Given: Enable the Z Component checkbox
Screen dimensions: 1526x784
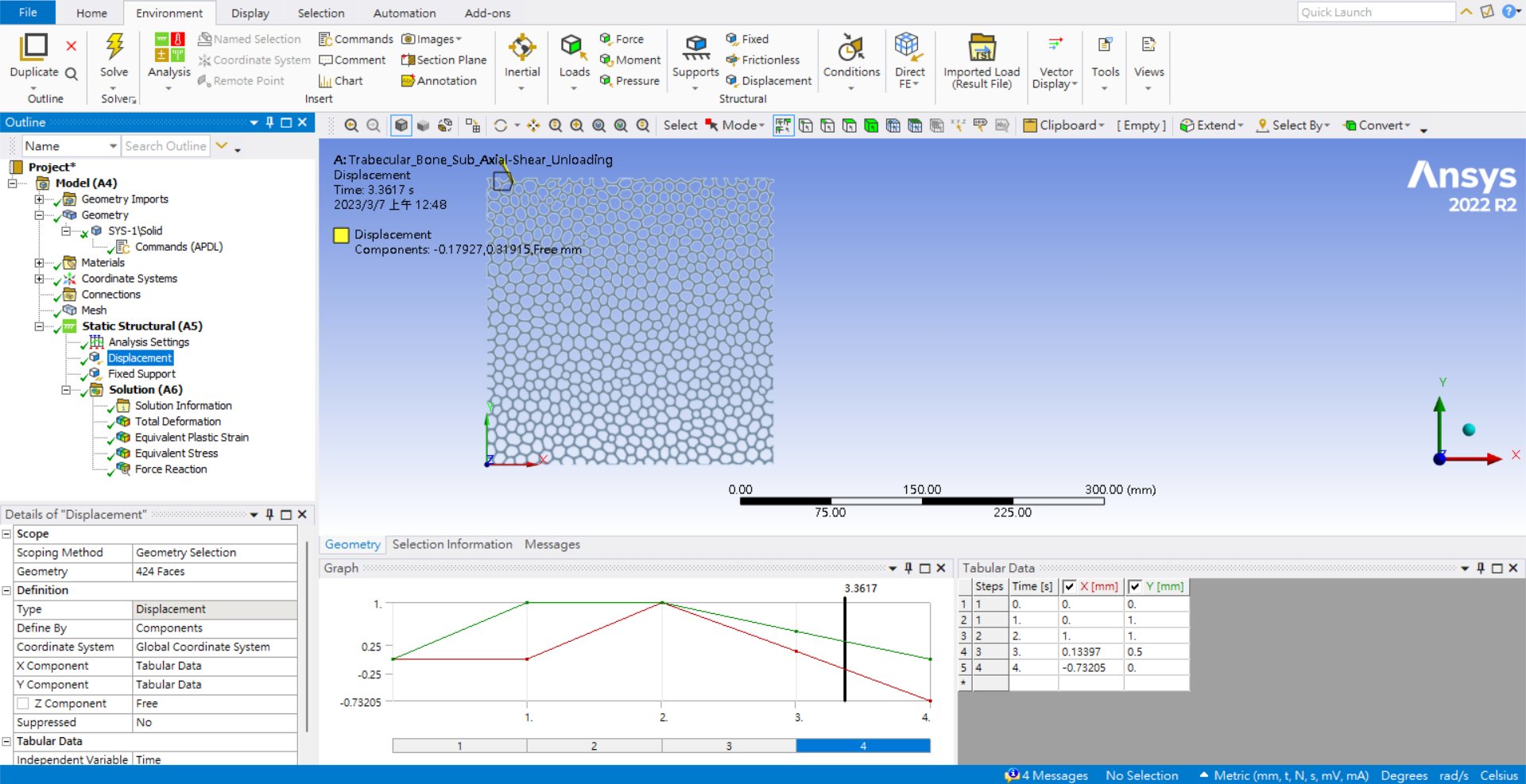Looking at the screenshot, I should (x=24, y=704).
